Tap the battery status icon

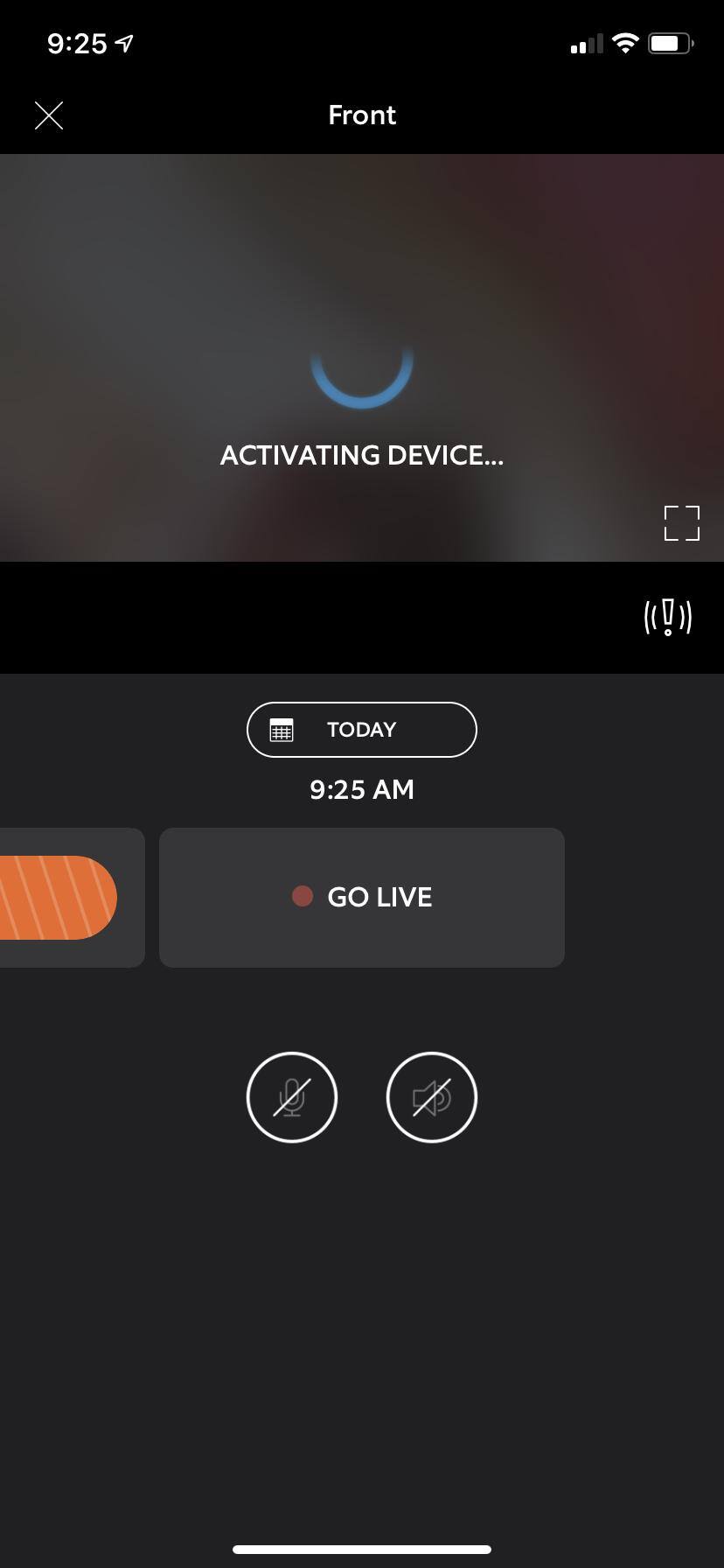(671, 43)
